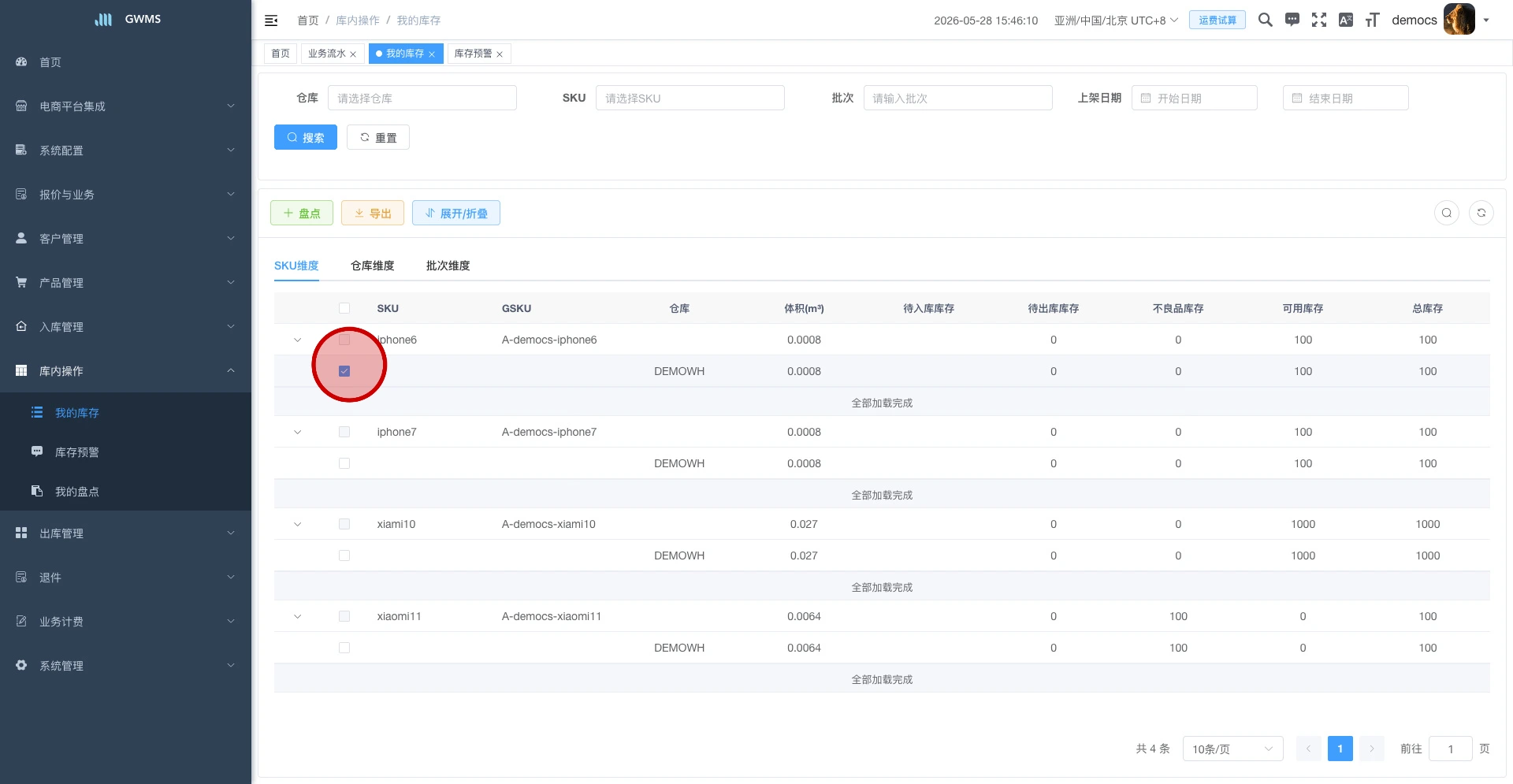Switch to the 仓库维度 tab
The height and width of the screenshot is (784, 1513).
coord(373,266)
